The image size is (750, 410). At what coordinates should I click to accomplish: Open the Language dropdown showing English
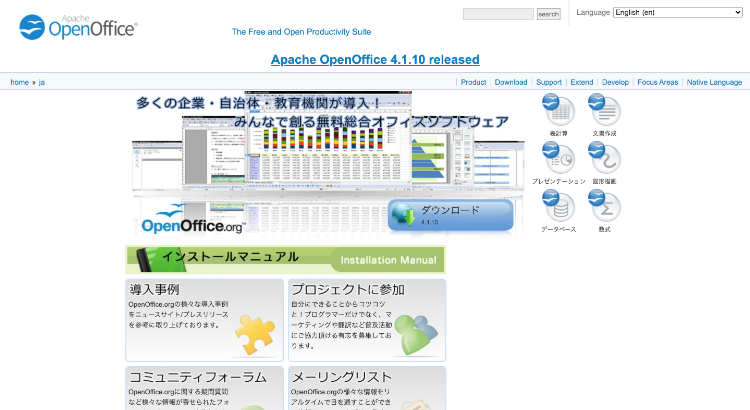tap(678, 12)
